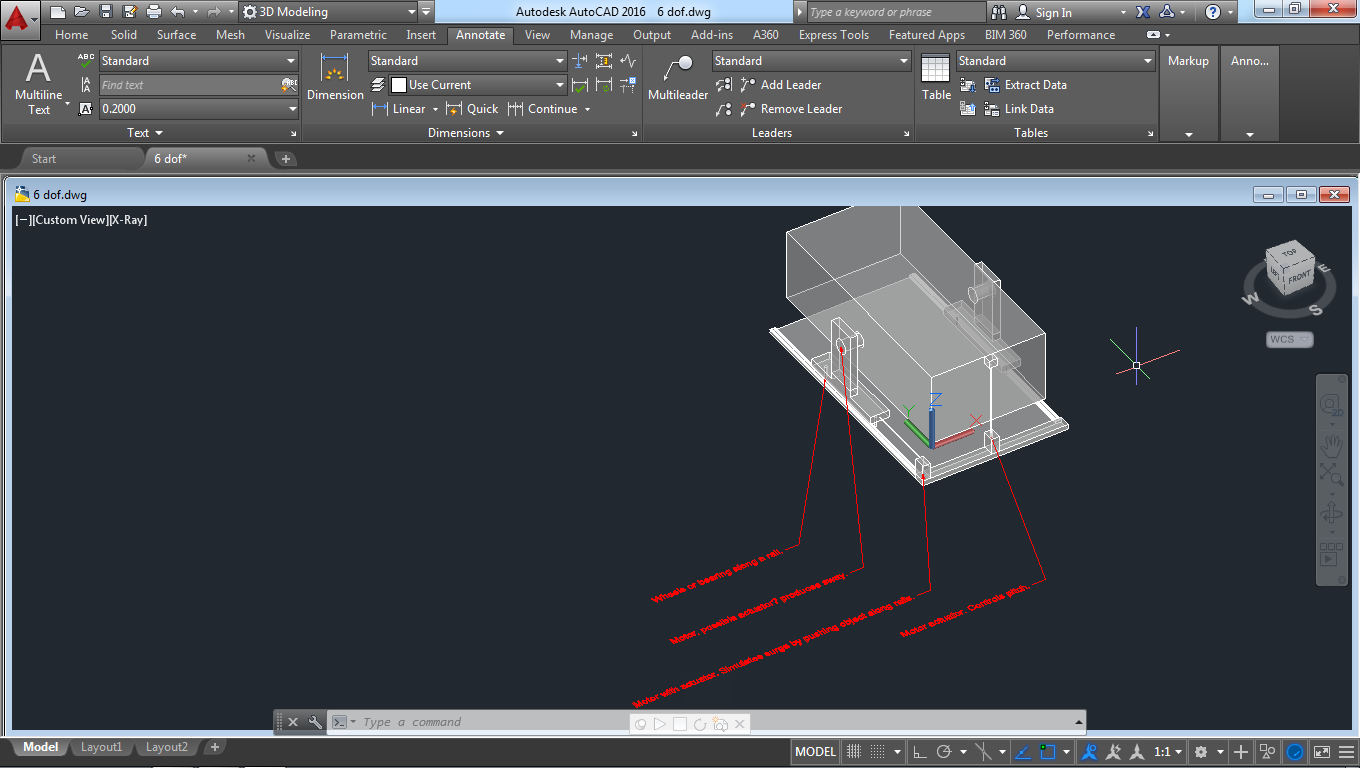Toggle object snap tracking in status bar
This screenshot has width=1360, height=768.
(1022, 751)
